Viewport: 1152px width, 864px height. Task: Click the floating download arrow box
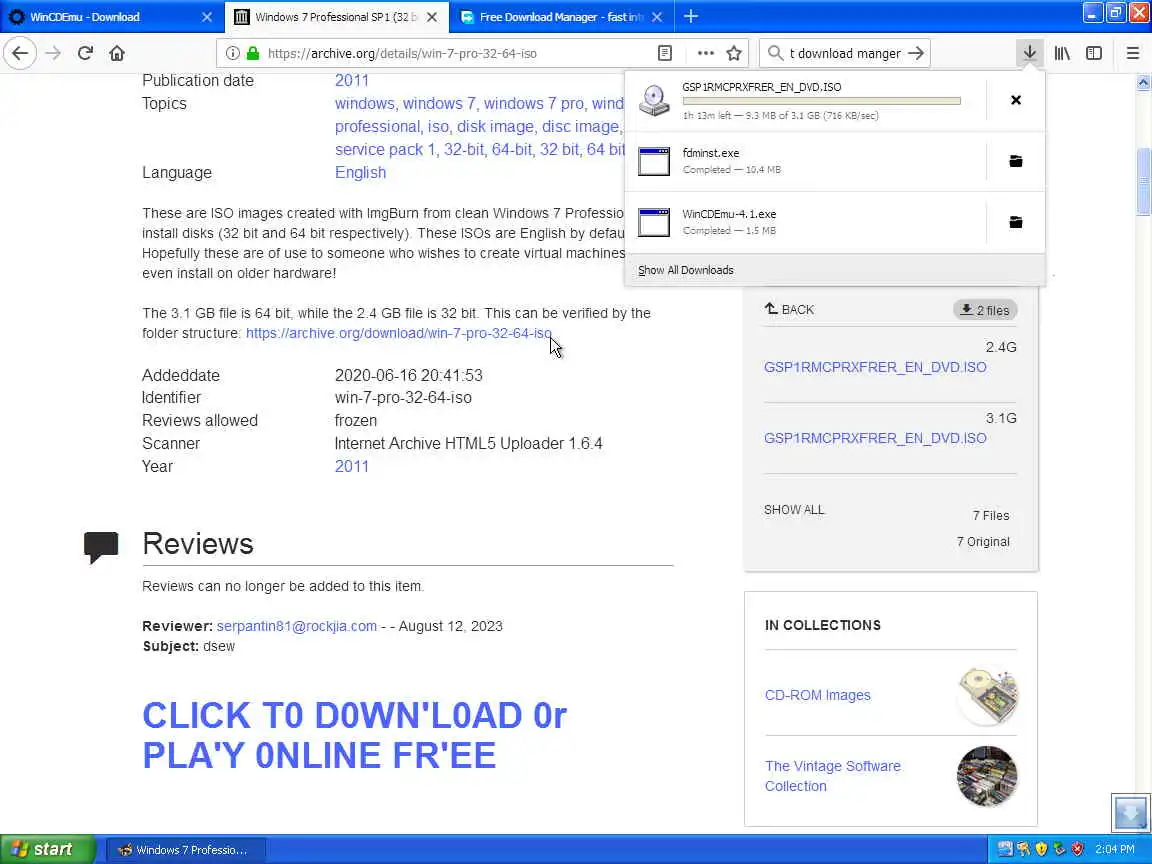click(x=1131, y=813)
